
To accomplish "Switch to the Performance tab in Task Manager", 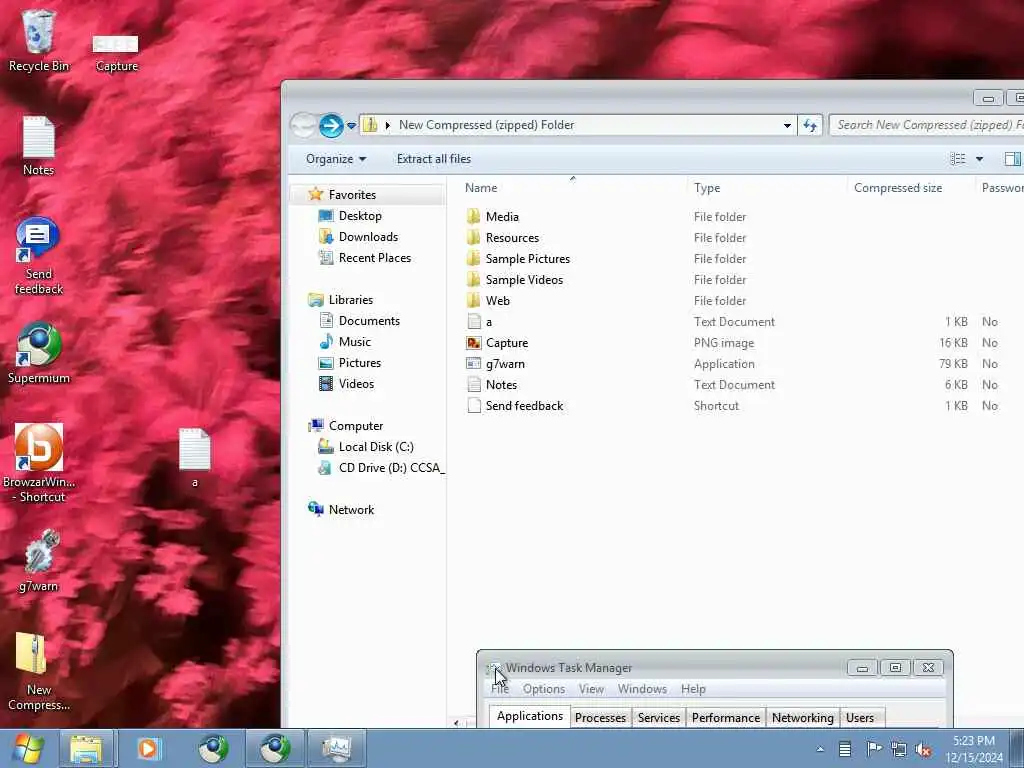I will 726,718.
